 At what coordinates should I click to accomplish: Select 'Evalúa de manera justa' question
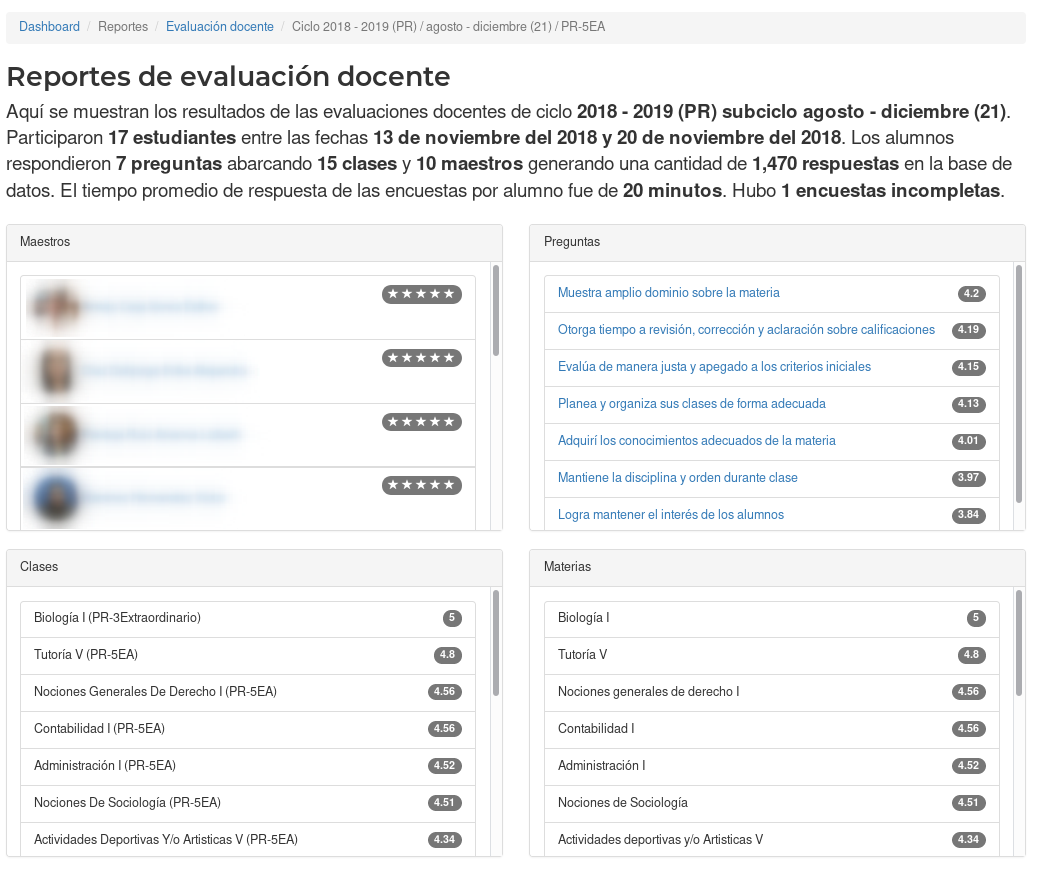pos(714,367)
